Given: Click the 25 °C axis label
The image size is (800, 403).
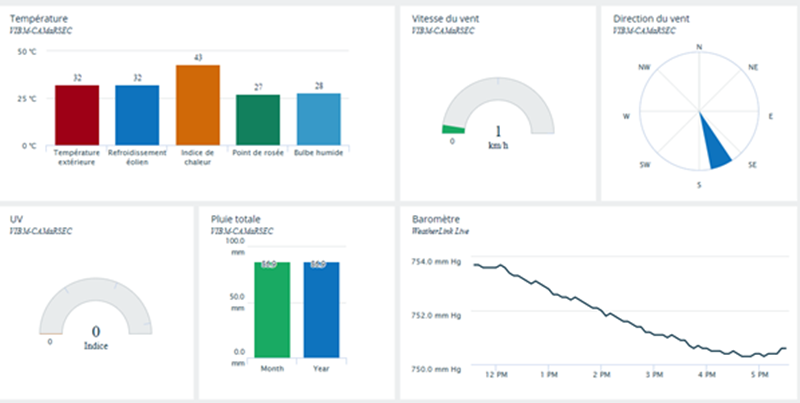Looking at the screenshot, I should [x=28, y=99].
